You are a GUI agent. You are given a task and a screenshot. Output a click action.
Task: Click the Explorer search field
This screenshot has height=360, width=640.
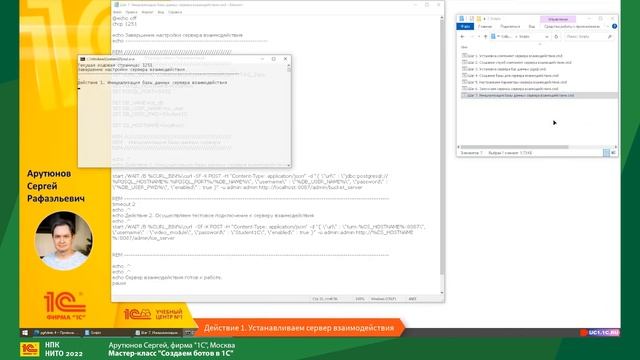coord(588,37)
